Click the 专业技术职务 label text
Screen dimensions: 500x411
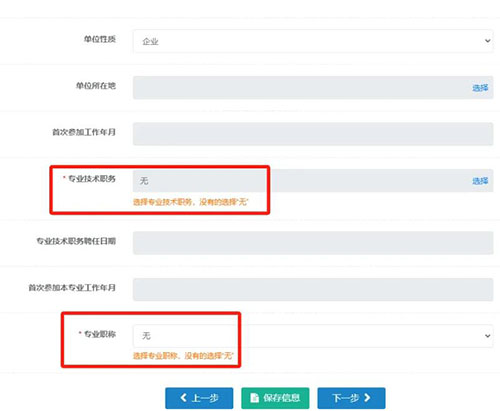92,179
